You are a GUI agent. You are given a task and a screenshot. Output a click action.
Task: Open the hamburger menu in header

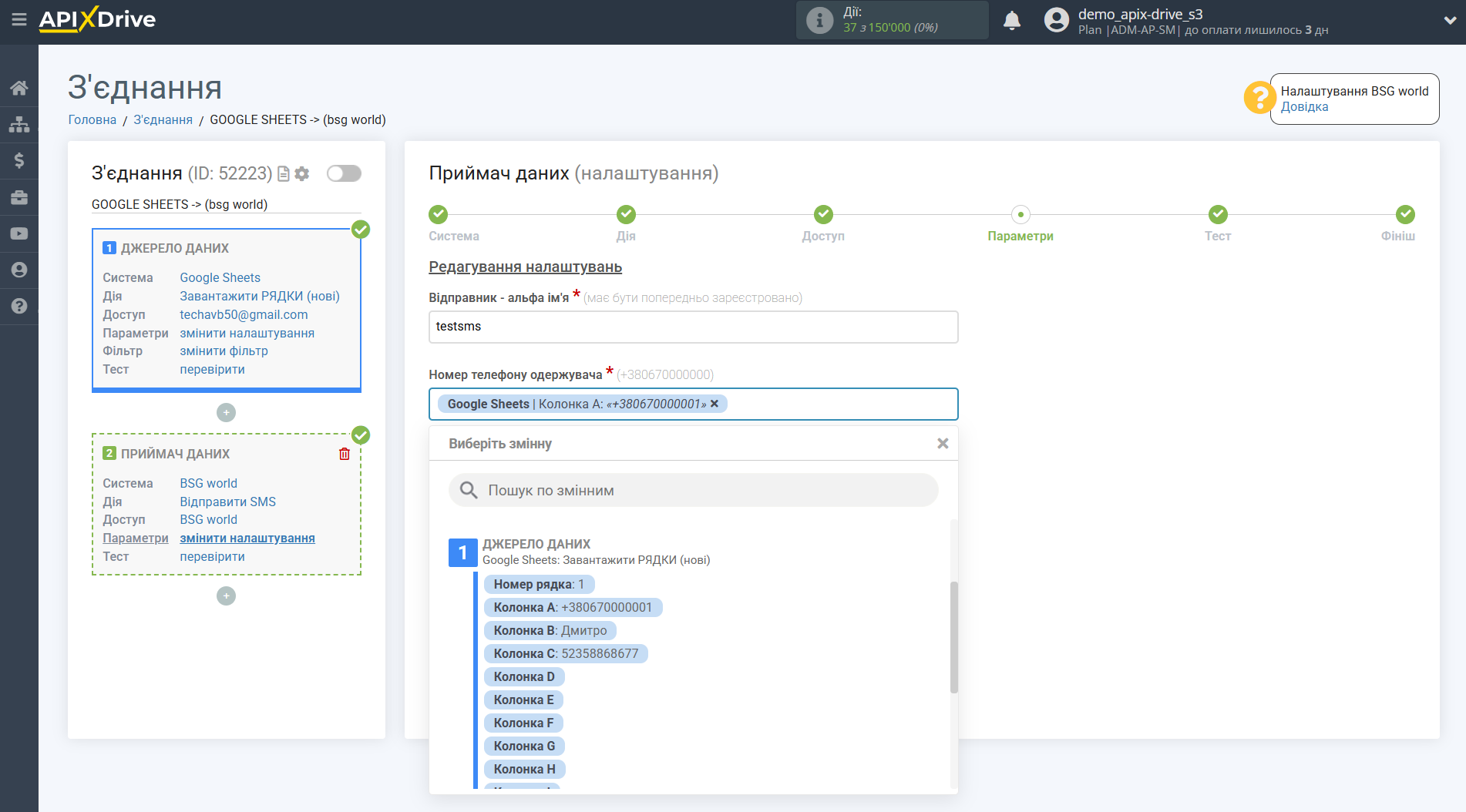tap(18, 20)
